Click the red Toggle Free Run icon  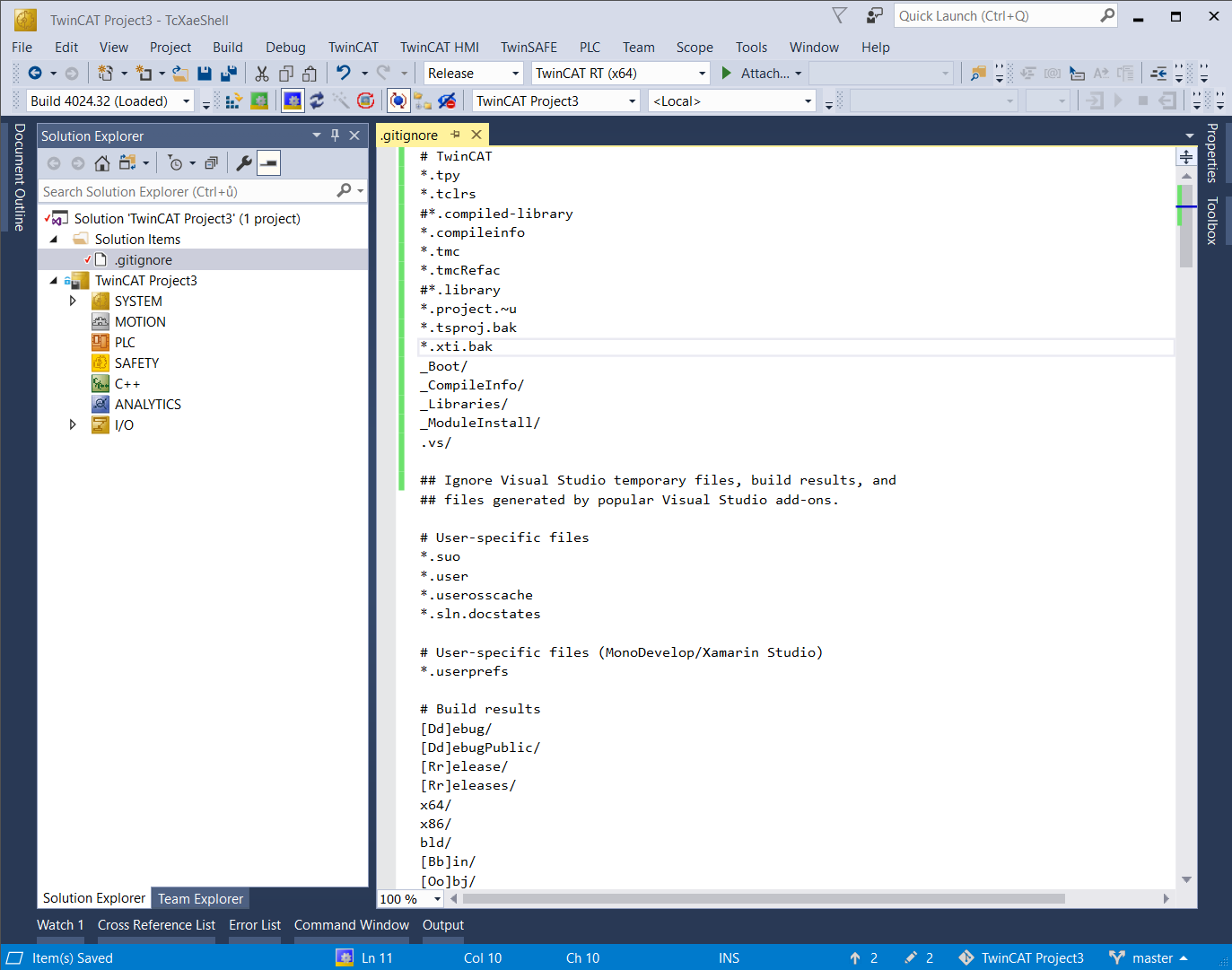coord(365,100)
